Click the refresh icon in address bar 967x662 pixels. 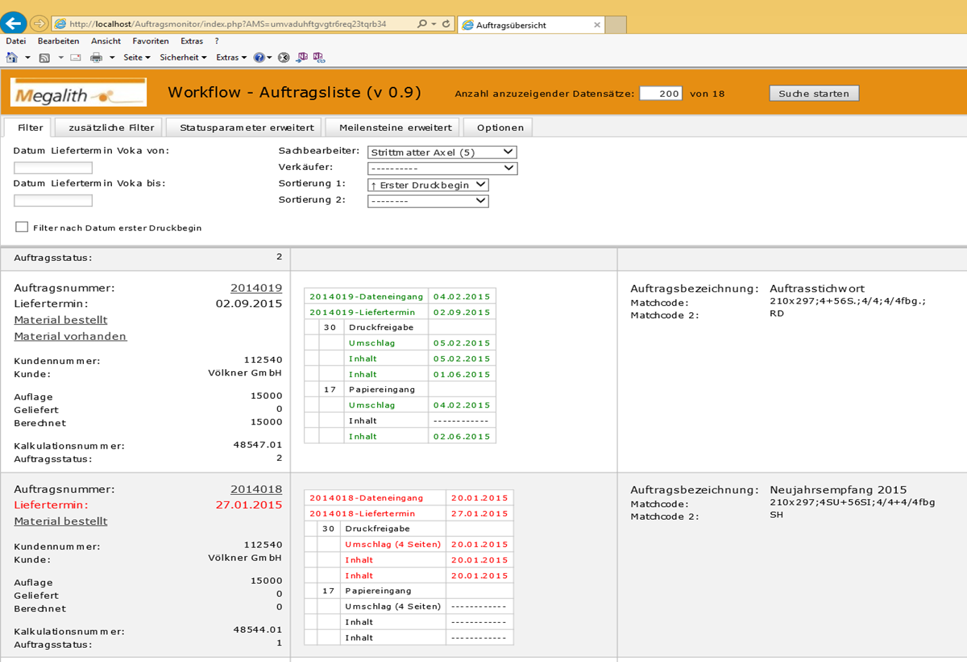(x=446, y=24)
